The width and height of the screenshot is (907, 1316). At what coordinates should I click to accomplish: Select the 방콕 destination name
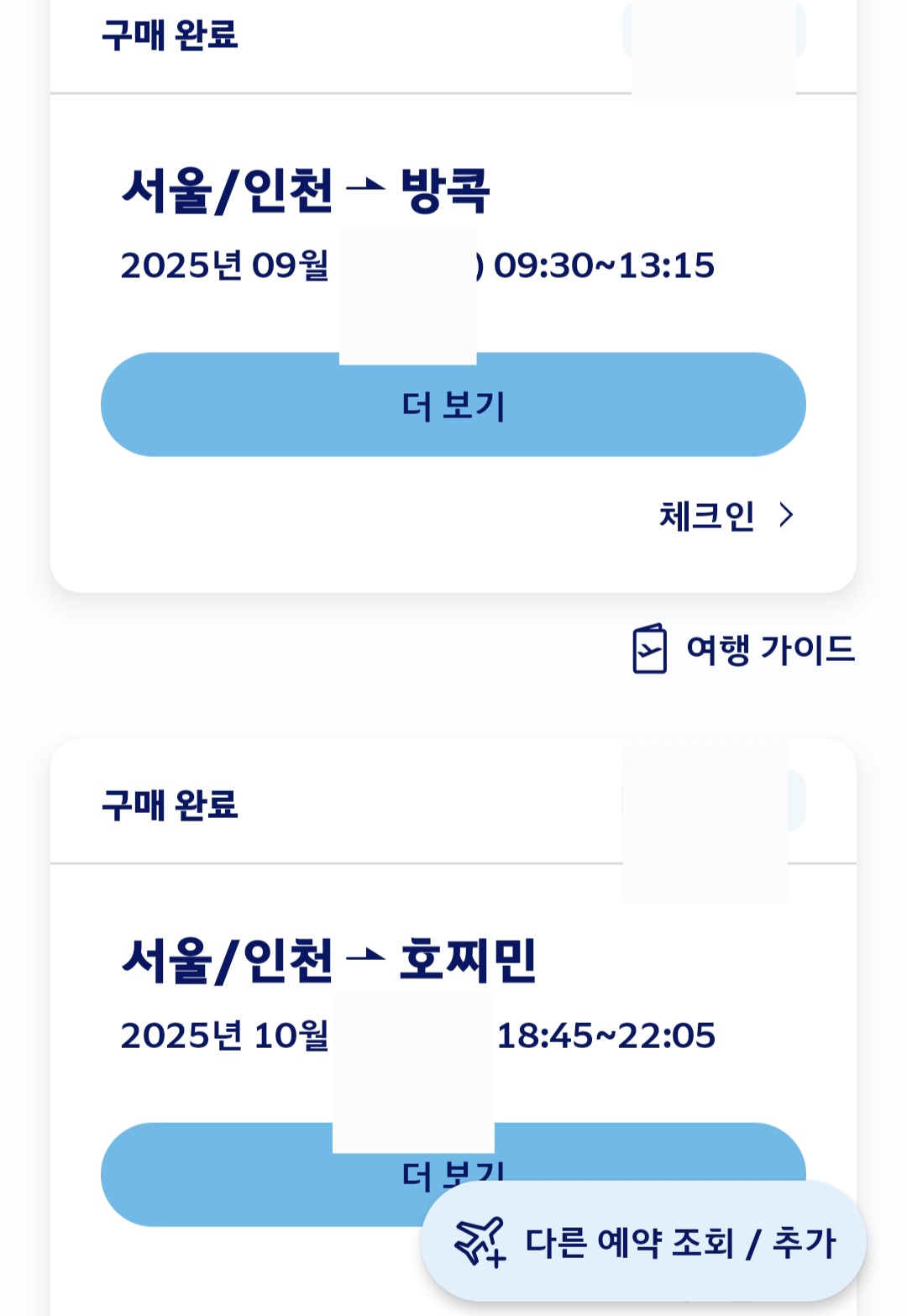[x=445, y=190]
